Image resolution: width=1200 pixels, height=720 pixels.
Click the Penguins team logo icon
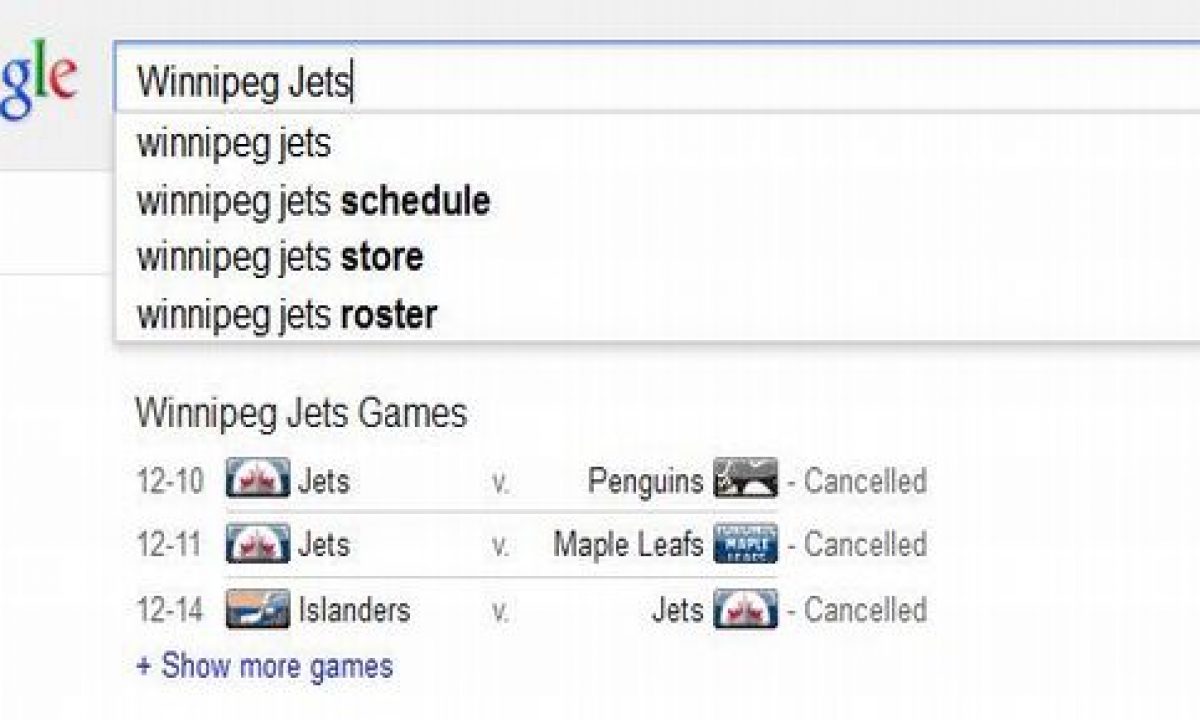point(745,480)
